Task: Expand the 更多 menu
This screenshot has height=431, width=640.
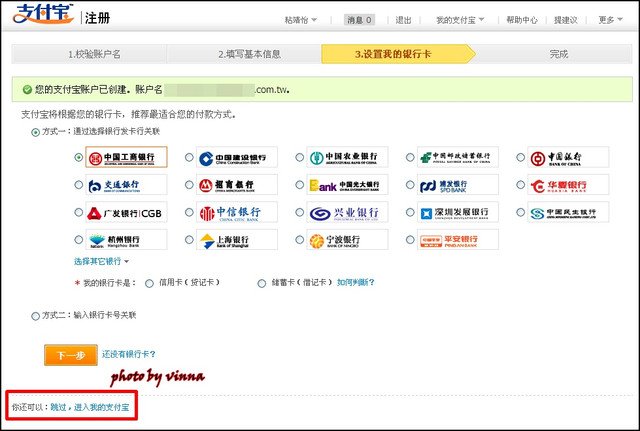Action: point(610,20)
